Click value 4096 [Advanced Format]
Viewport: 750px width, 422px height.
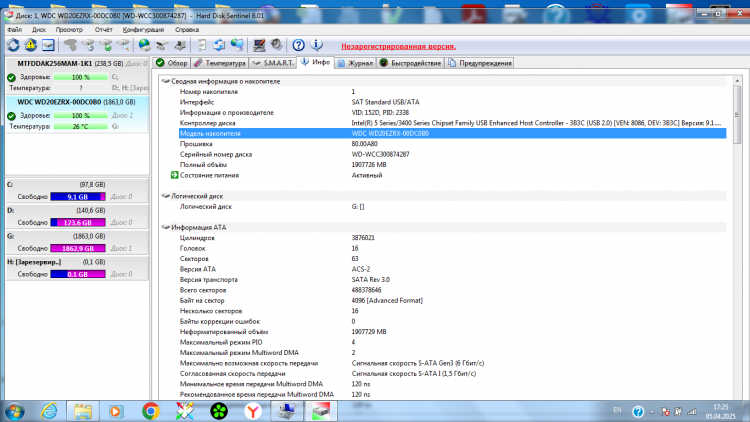[x=387, y=300]
